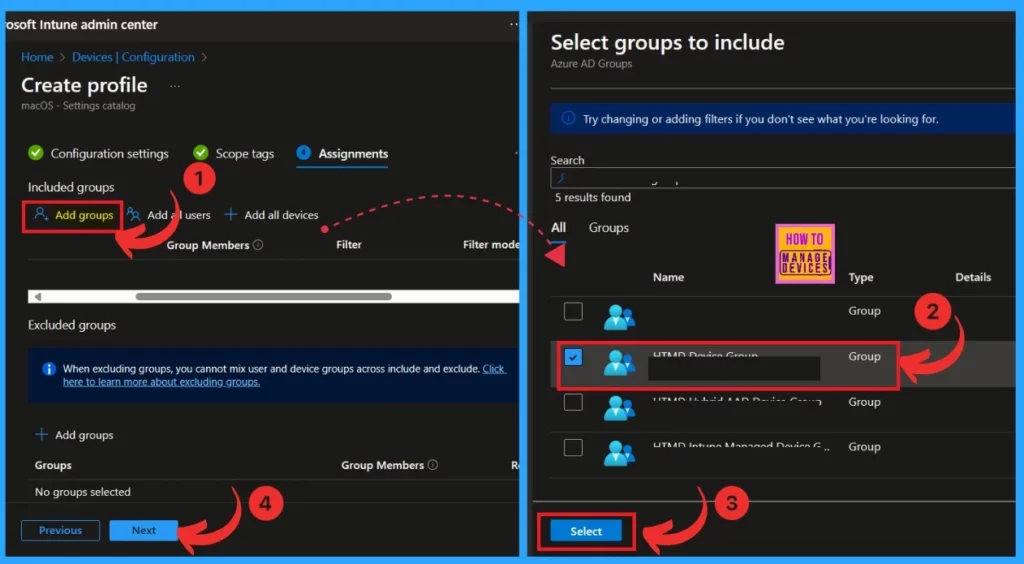Open Devices | Configuration breadcrumb
Screen dimensions: 1024x564
133,57
